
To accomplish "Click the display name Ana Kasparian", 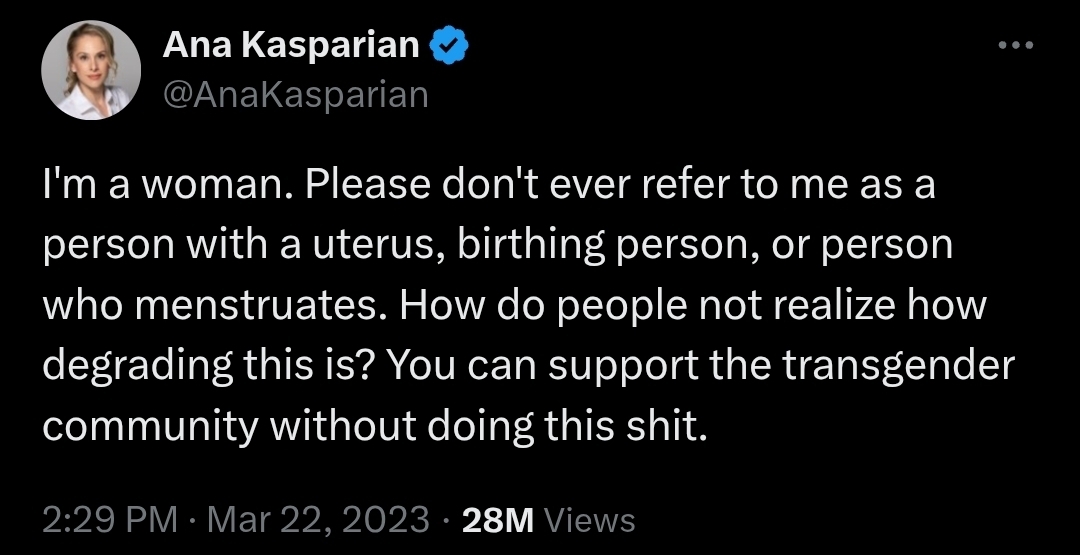I will [290, 45].
